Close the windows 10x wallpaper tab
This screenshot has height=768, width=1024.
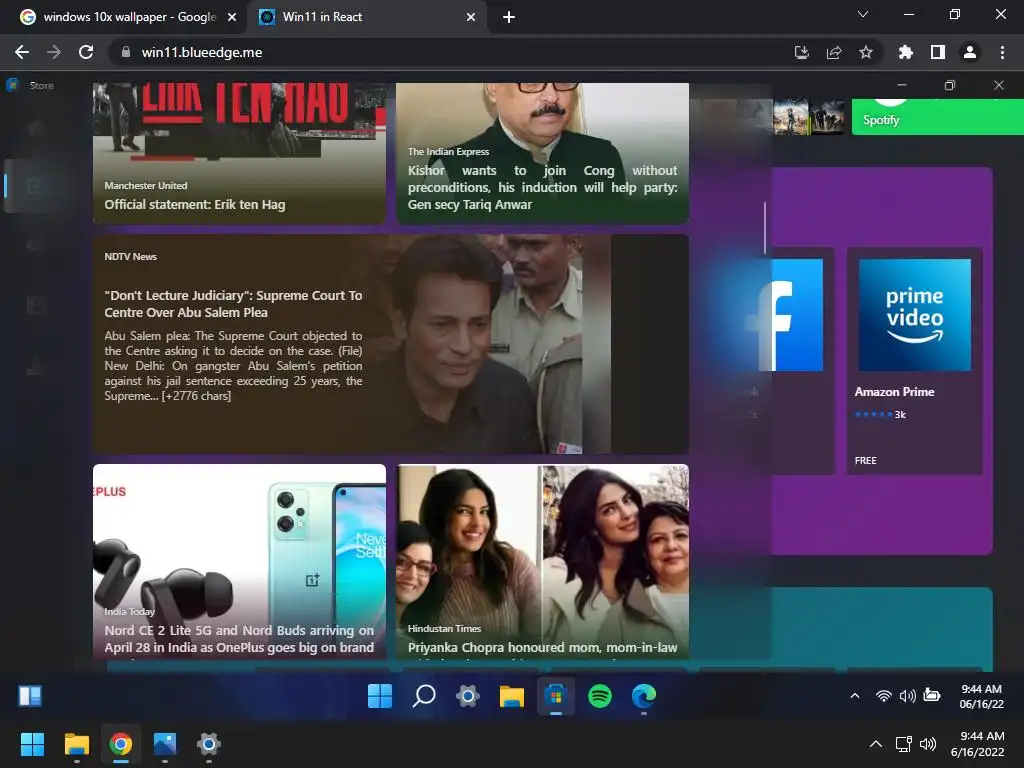tap(232, 17)
